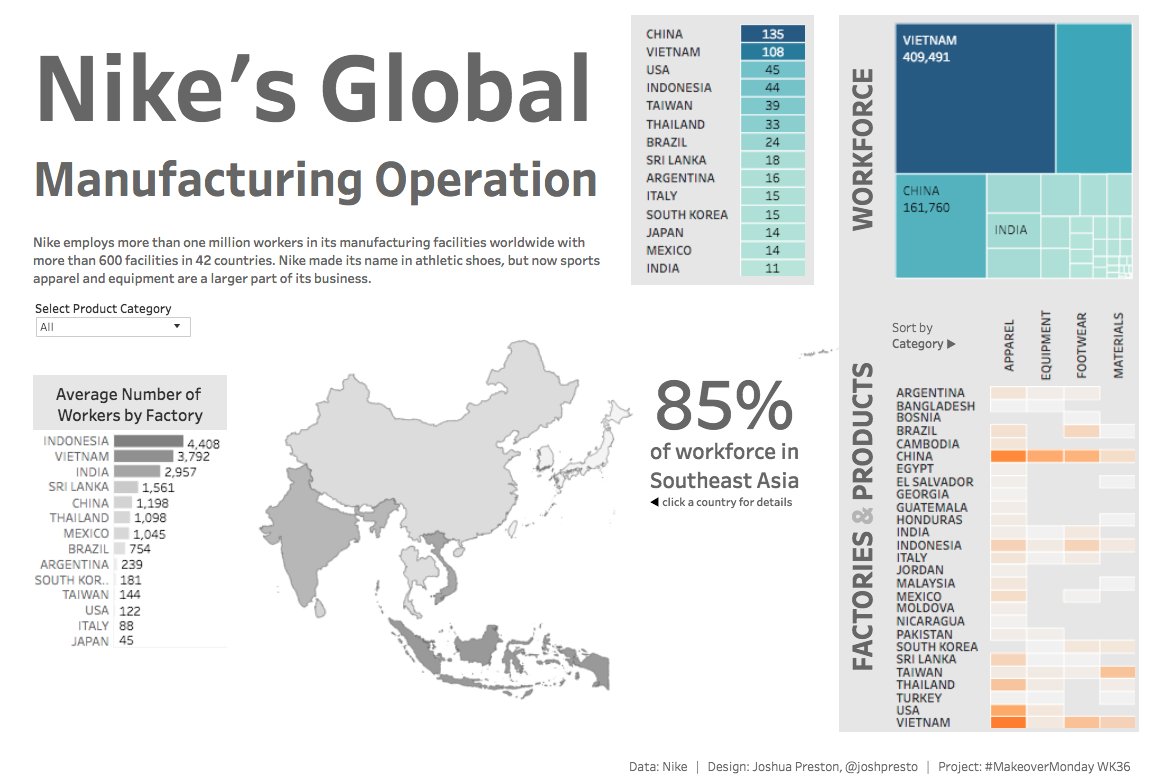Click the SRI LANKA 18 count cell
1168x779 pixels.
click(x=772, y=159)
